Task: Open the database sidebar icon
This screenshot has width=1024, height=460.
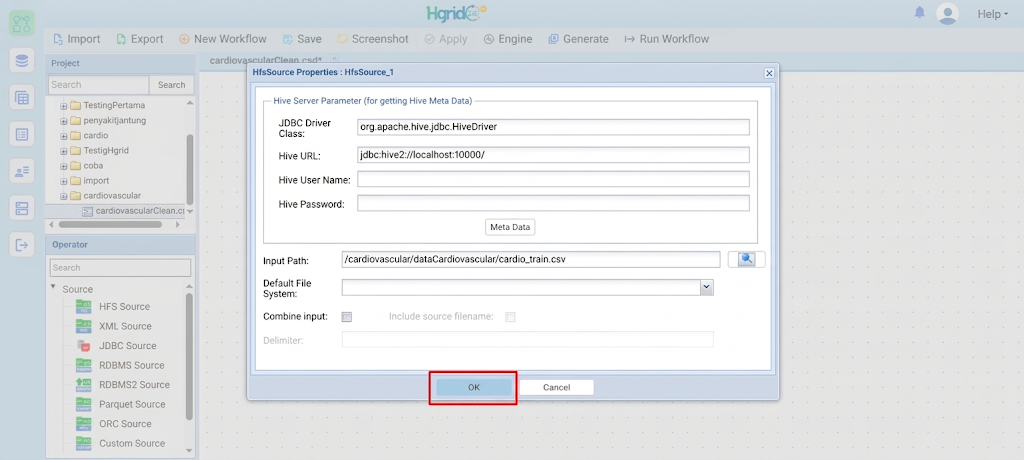Action: 22,61
